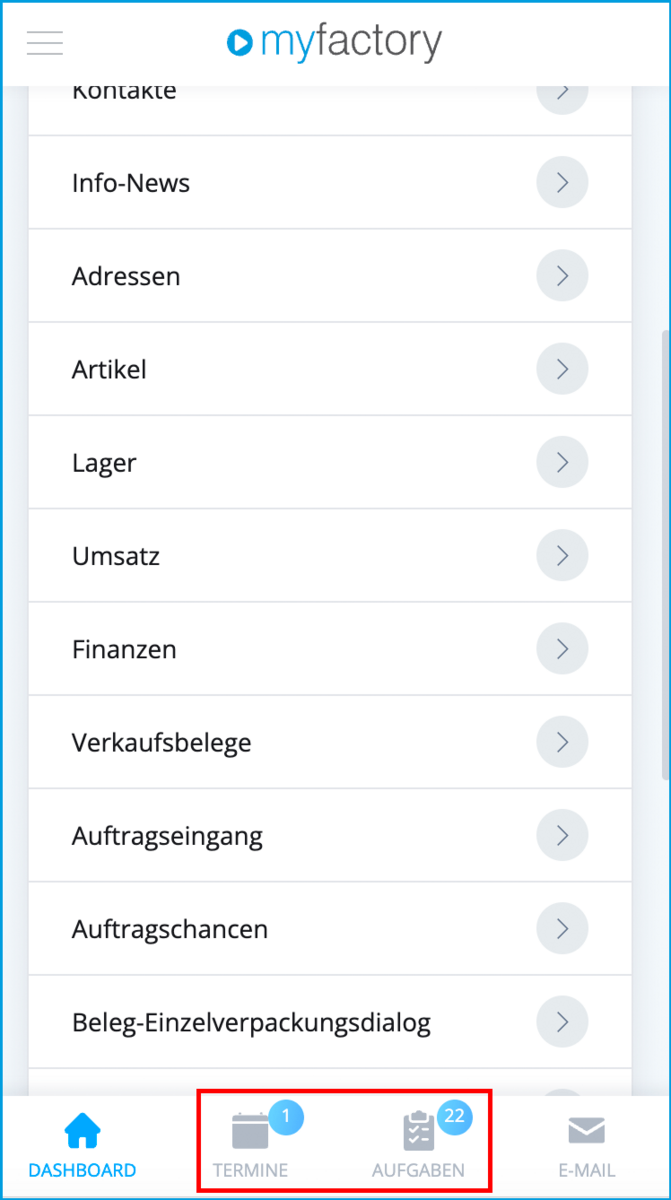The width and height of the screenshot is (671, 1200).
Task: Click the Termine badge showing 1
Action: [285, 1116]
